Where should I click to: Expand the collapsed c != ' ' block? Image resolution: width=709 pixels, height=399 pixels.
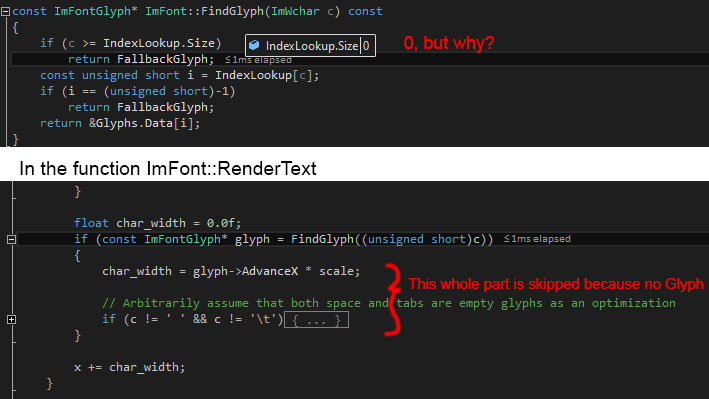12,320
